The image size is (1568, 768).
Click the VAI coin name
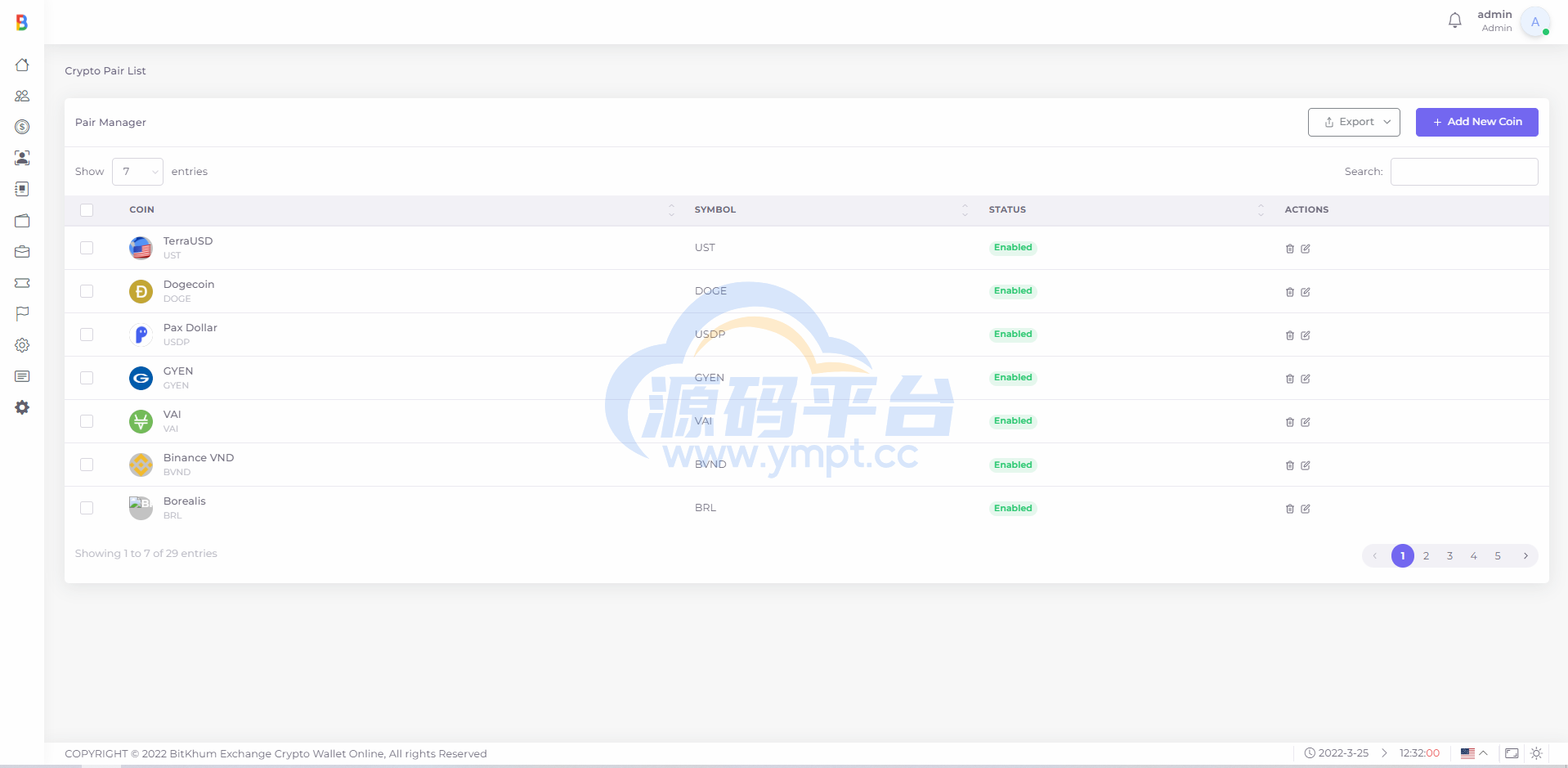click(172, 415)
